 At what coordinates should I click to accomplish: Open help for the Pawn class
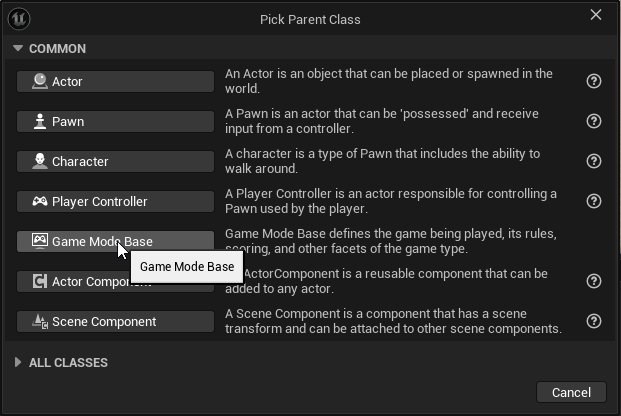pyautogui.click(x=594, y=121)
